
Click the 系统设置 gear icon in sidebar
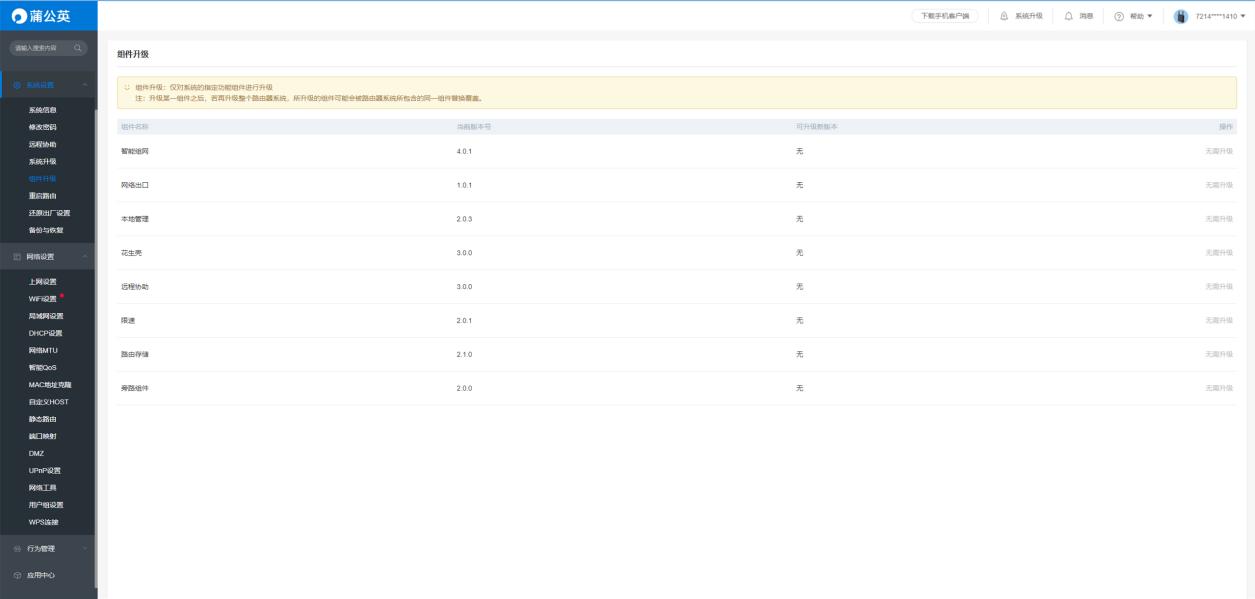17,85
